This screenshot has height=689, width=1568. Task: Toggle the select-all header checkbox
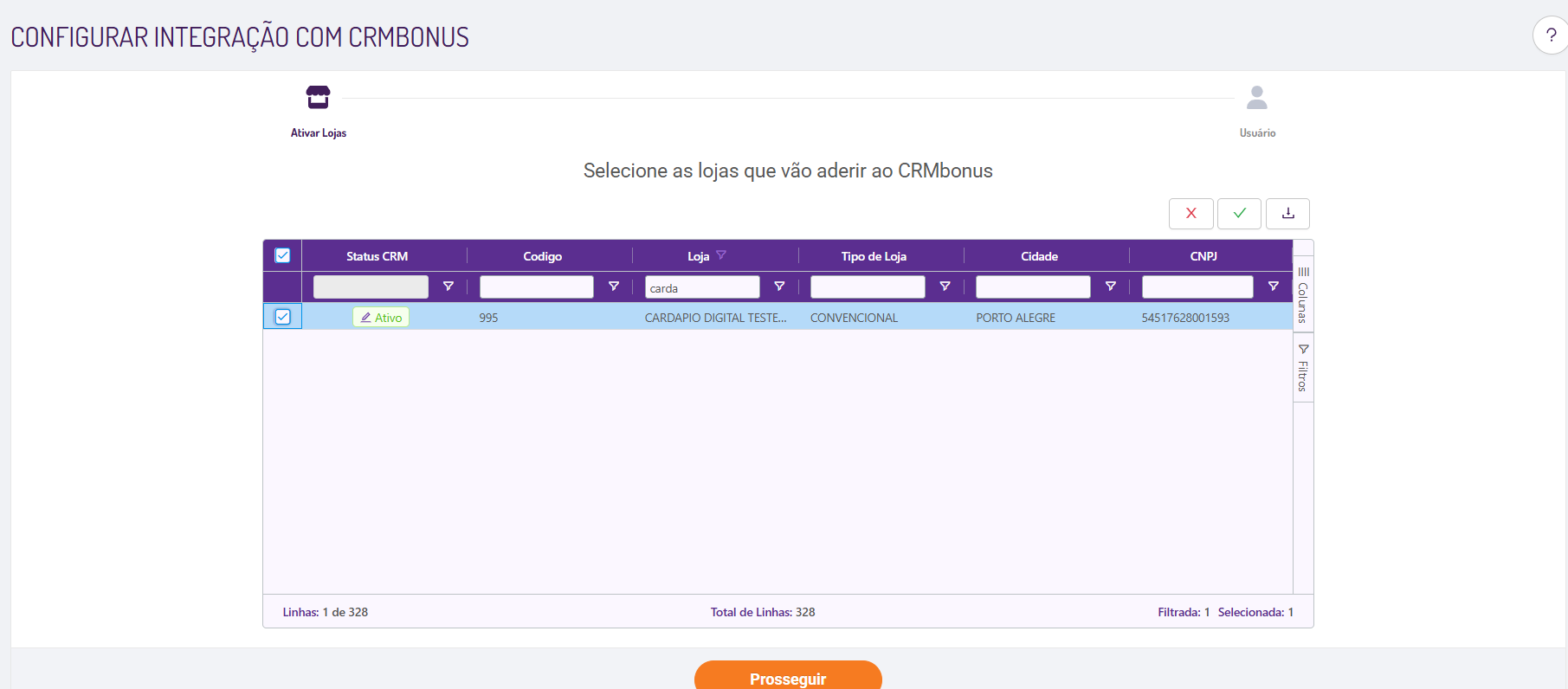282,255
